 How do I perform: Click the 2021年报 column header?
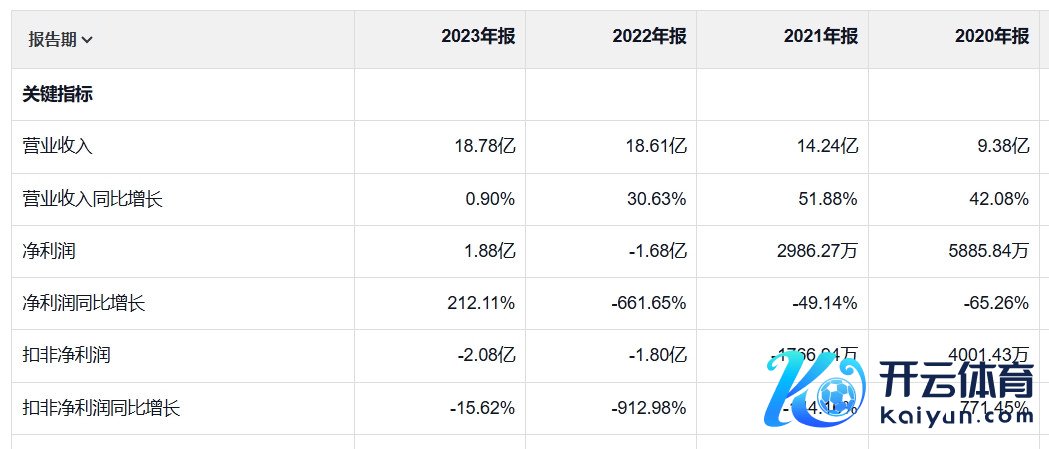[821, 37]
